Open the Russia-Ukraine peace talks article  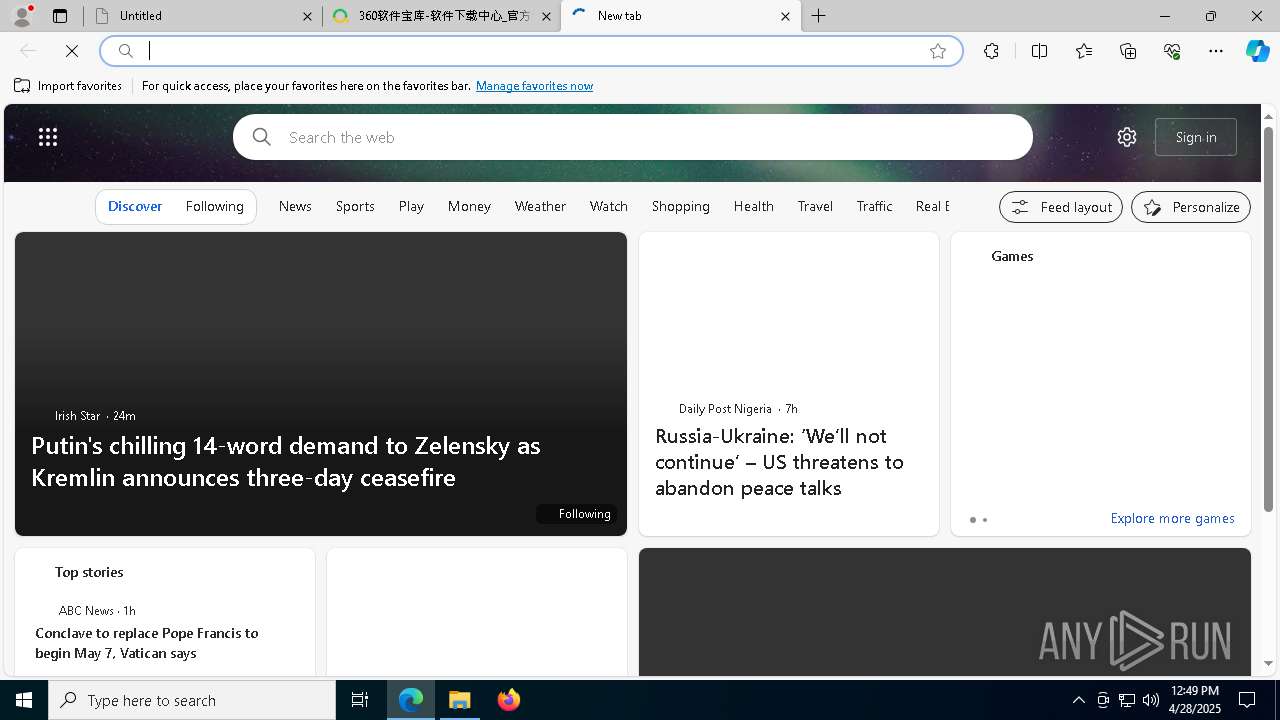pos(779,462)
